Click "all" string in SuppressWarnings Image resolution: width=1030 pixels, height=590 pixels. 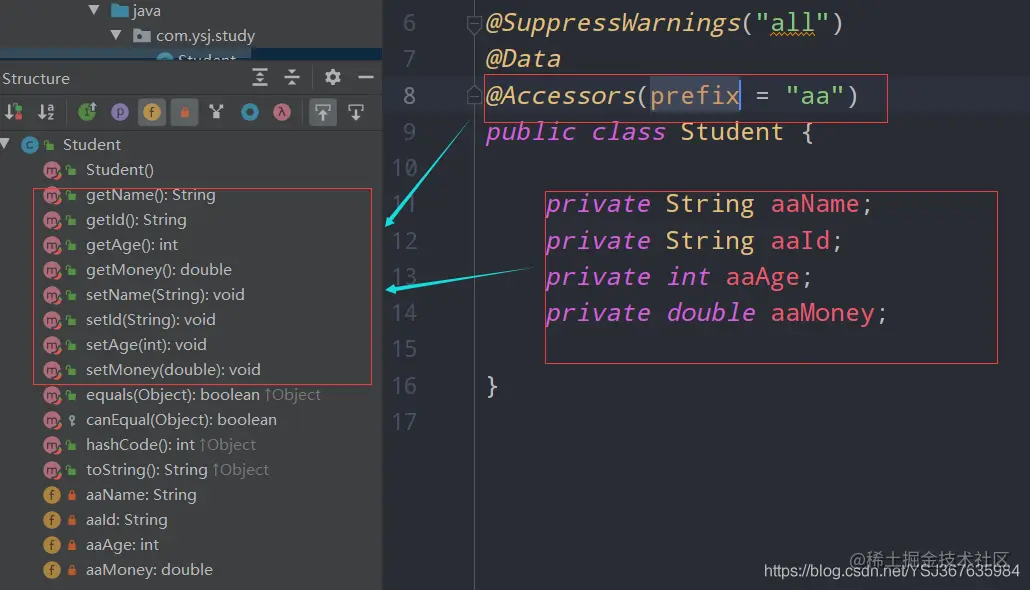coord(793,24)
